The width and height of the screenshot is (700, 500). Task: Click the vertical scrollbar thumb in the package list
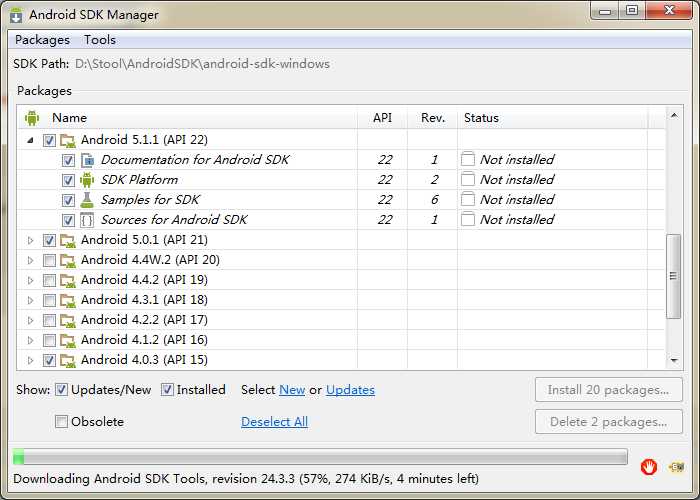(x=673, y=276)
